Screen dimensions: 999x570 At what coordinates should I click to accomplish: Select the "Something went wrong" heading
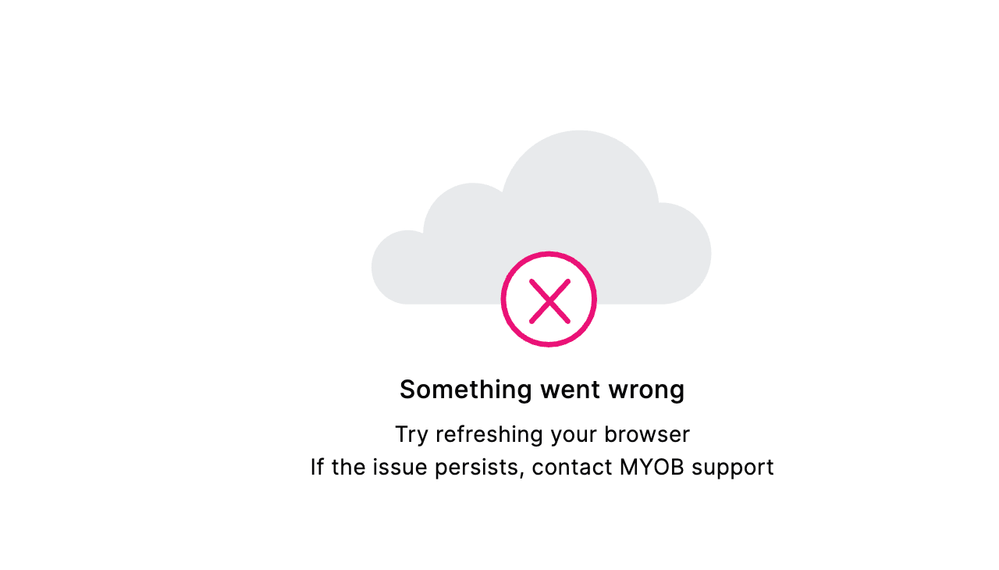click(542, 390)
